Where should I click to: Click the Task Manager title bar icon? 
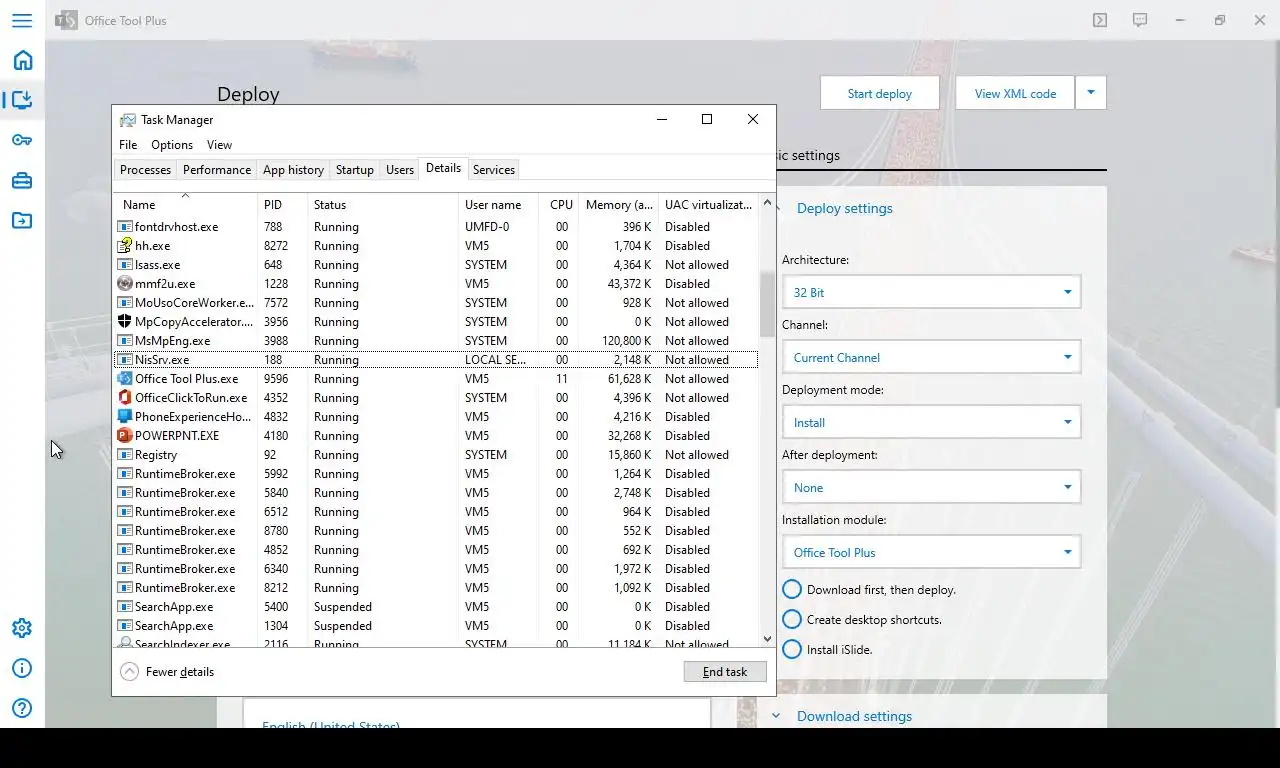128,120
